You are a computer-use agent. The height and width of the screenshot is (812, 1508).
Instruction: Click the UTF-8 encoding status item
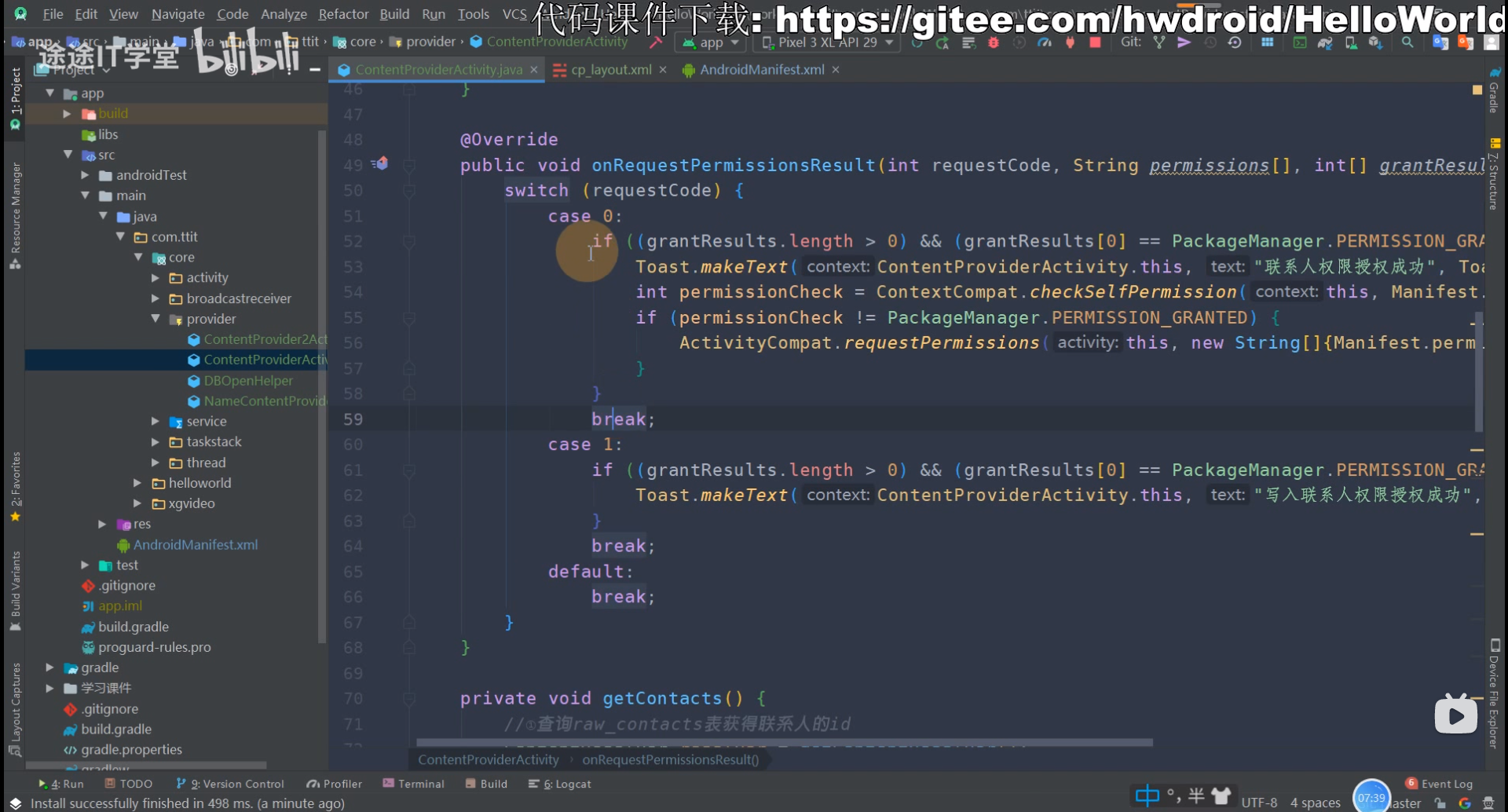point(1259,803)
